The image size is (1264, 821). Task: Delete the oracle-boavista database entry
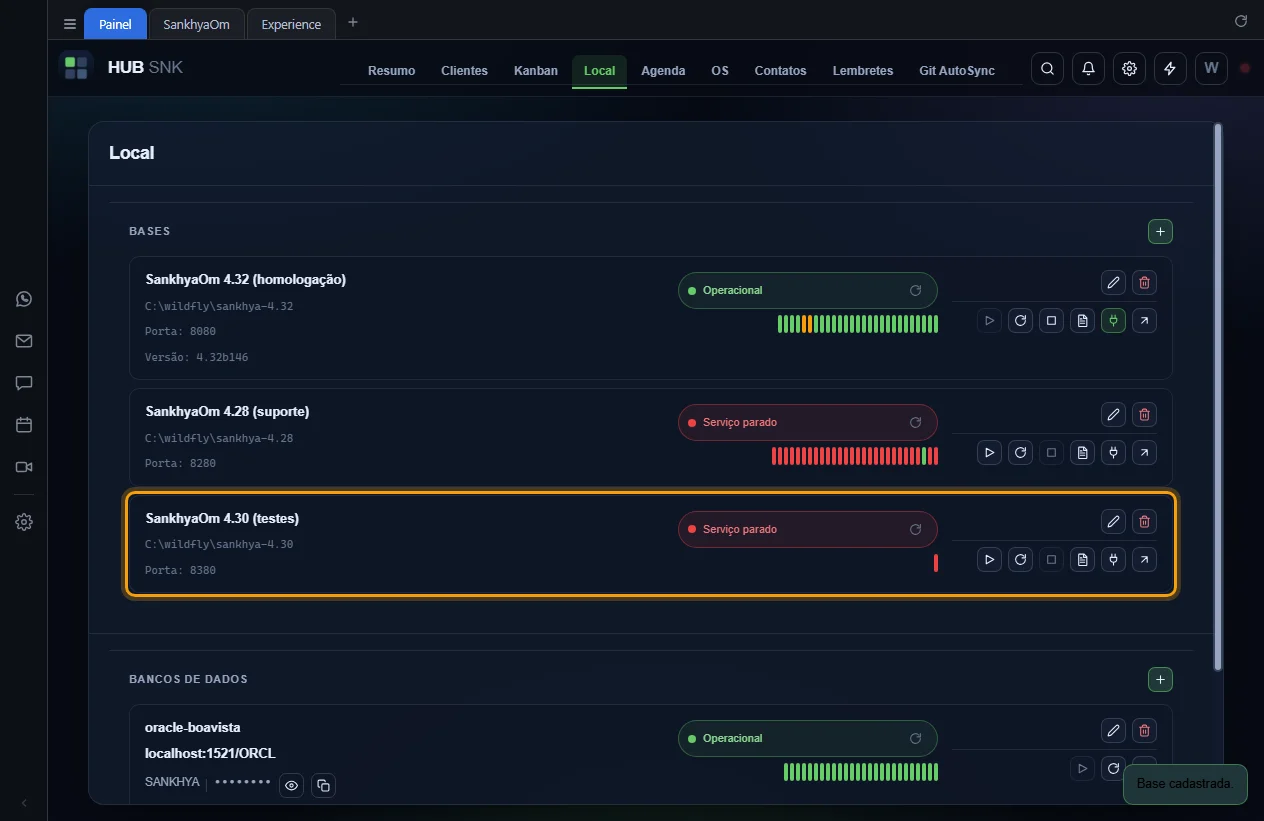coord(1145,730)
